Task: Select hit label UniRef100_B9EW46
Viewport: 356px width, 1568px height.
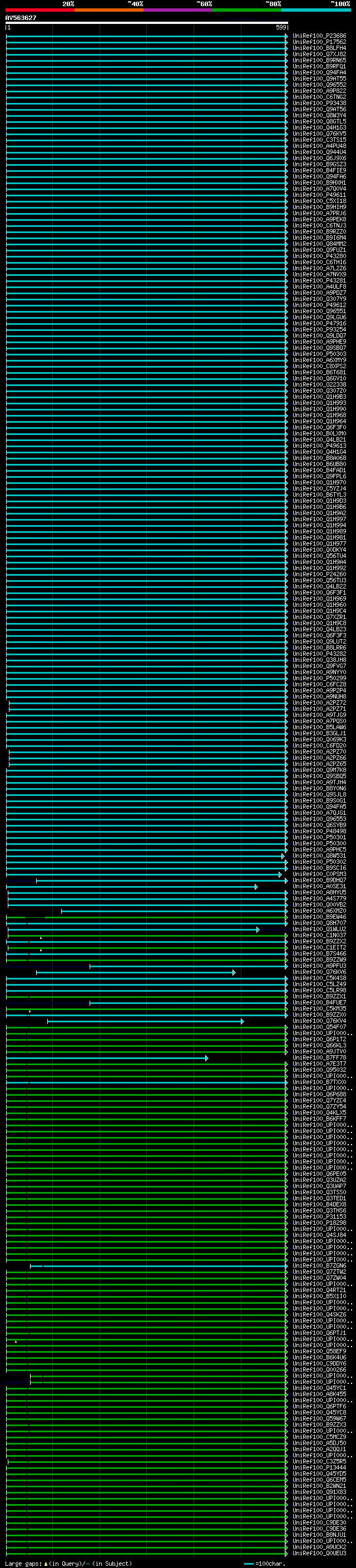Action: coord(319,917)
